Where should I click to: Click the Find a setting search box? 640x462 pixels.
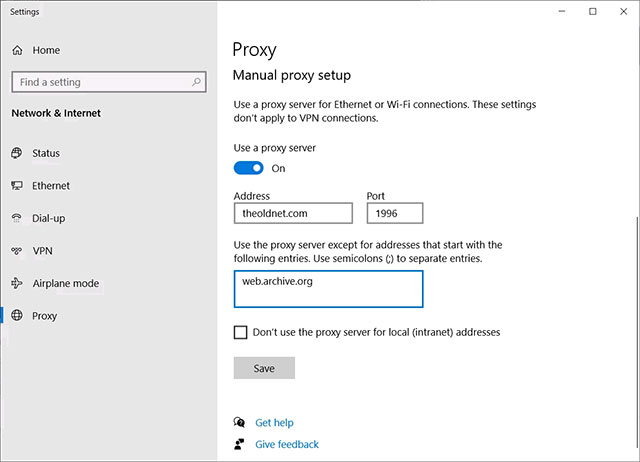click(109, 82)
